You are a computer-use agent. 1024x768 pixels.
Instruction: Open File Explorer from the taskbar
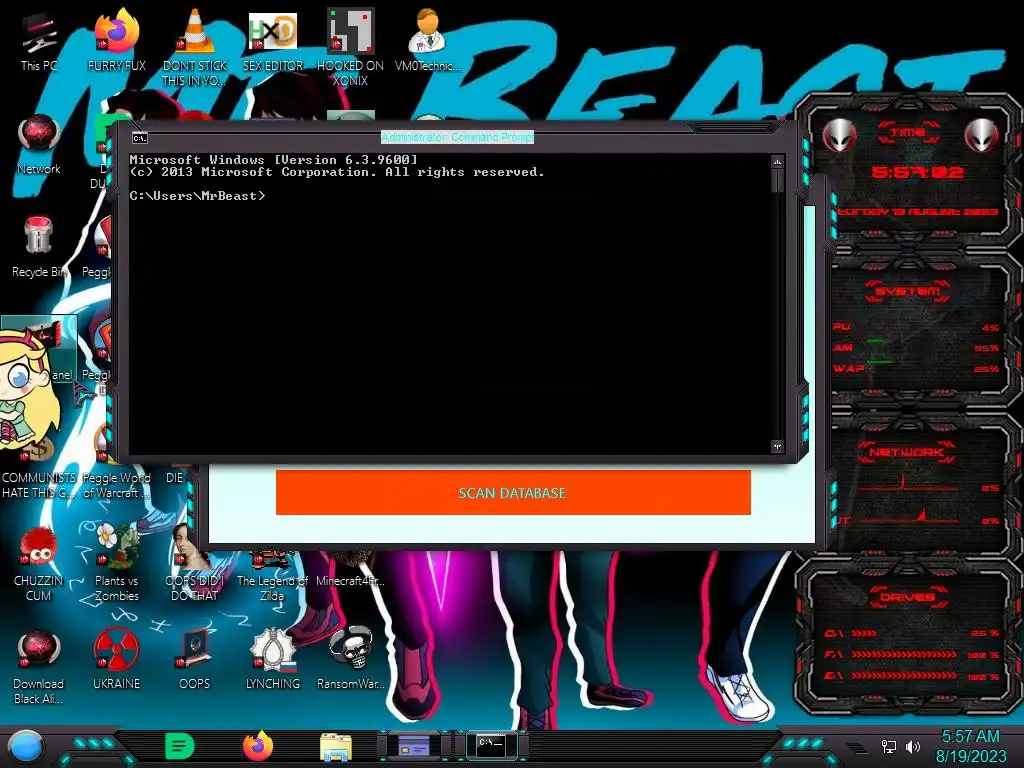click(336, 747)
